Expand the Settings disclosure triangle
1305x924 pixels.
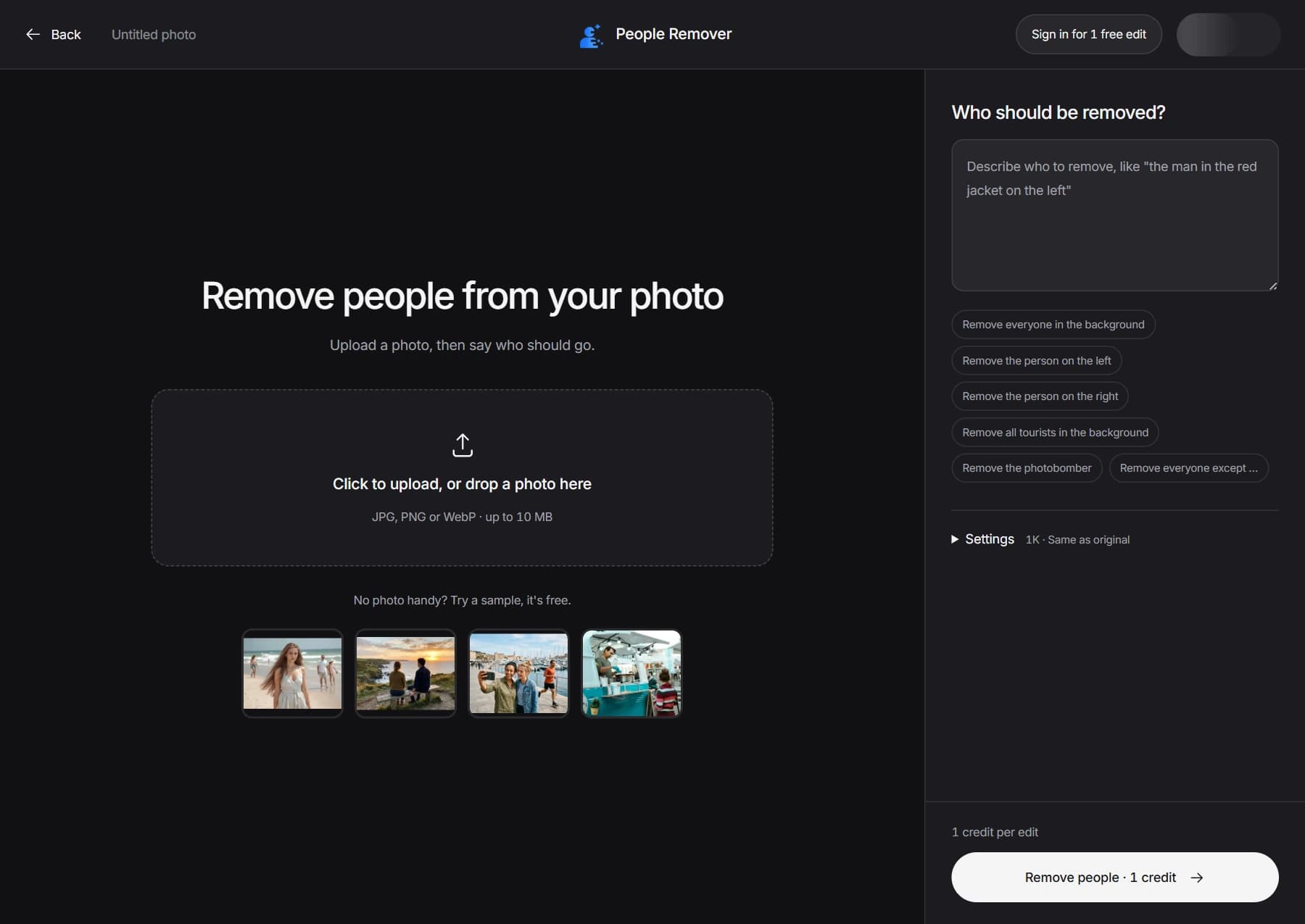pos(955,539)
